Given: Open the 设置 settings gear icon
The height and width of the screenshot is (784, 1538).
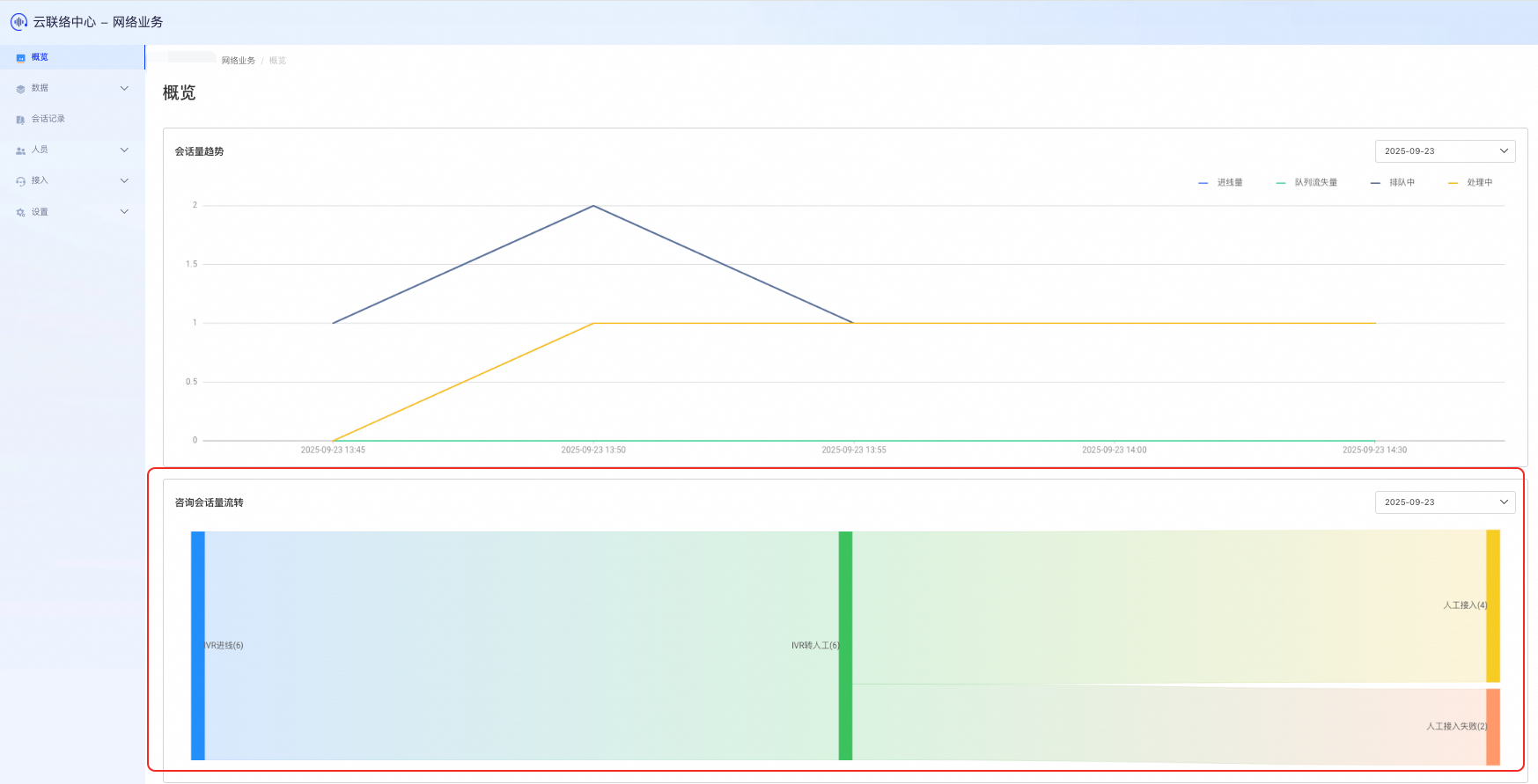Looking at the screenshot, I should [20, 212].
